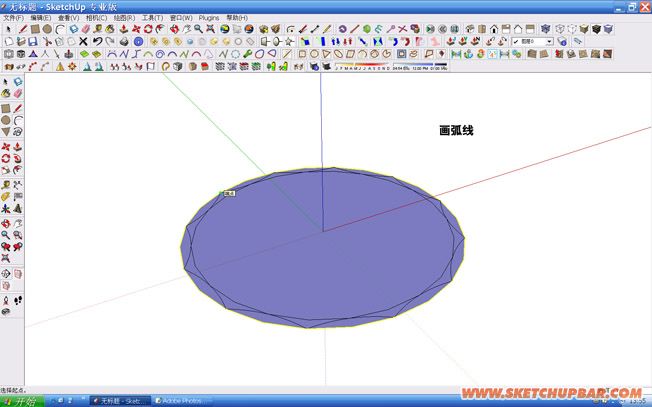Open the 绘图(R) menu
652x407 pixels.
(x=124, y=18)
